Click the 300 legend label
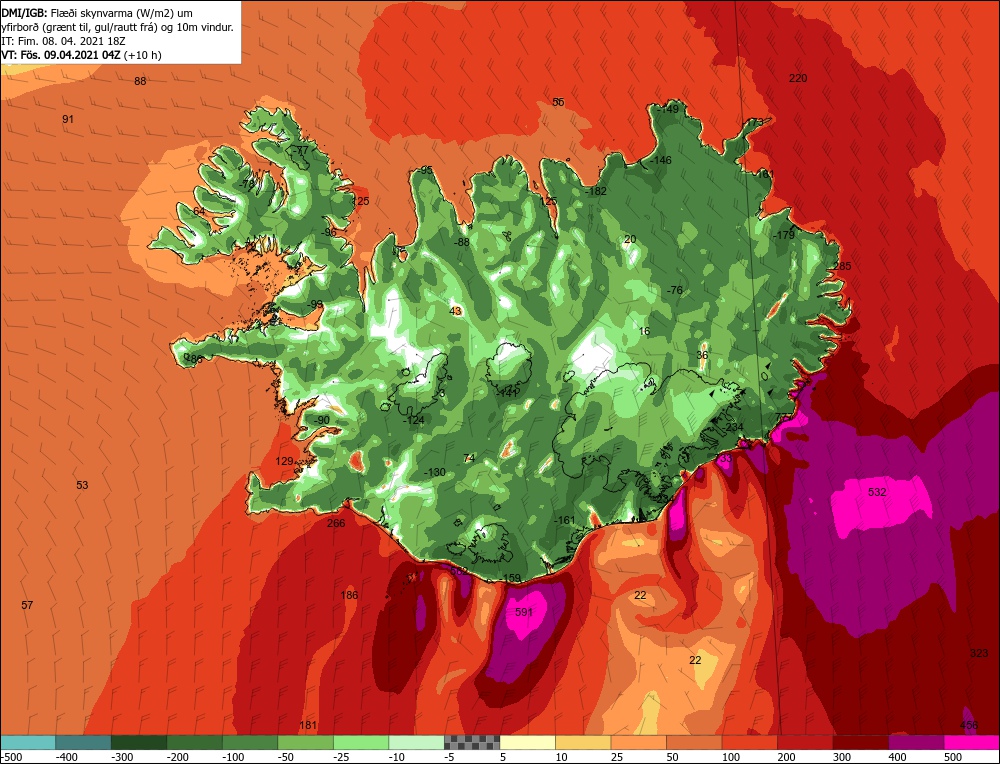1000x764 pixels. click(842, 757)
